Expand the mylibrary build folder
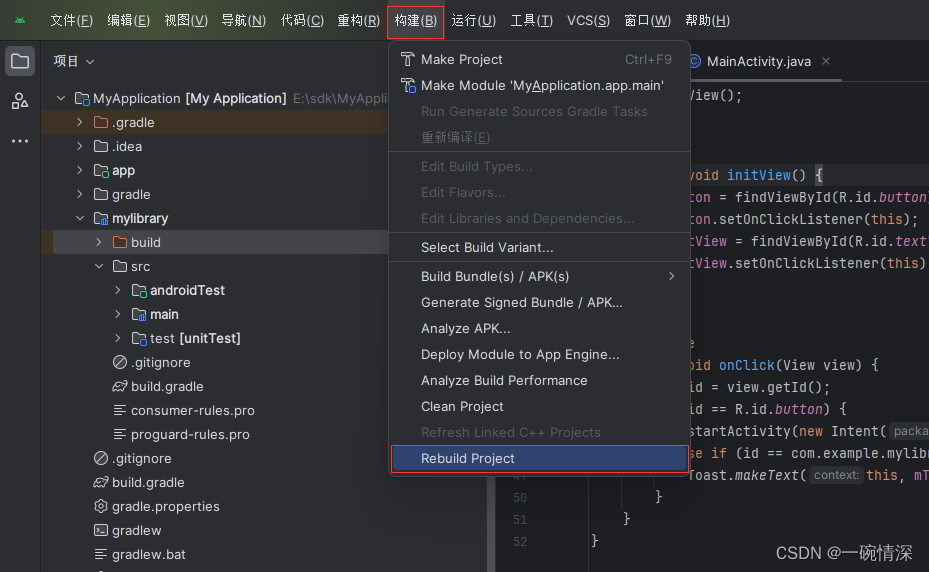The image size is (929, 572). 99,242
